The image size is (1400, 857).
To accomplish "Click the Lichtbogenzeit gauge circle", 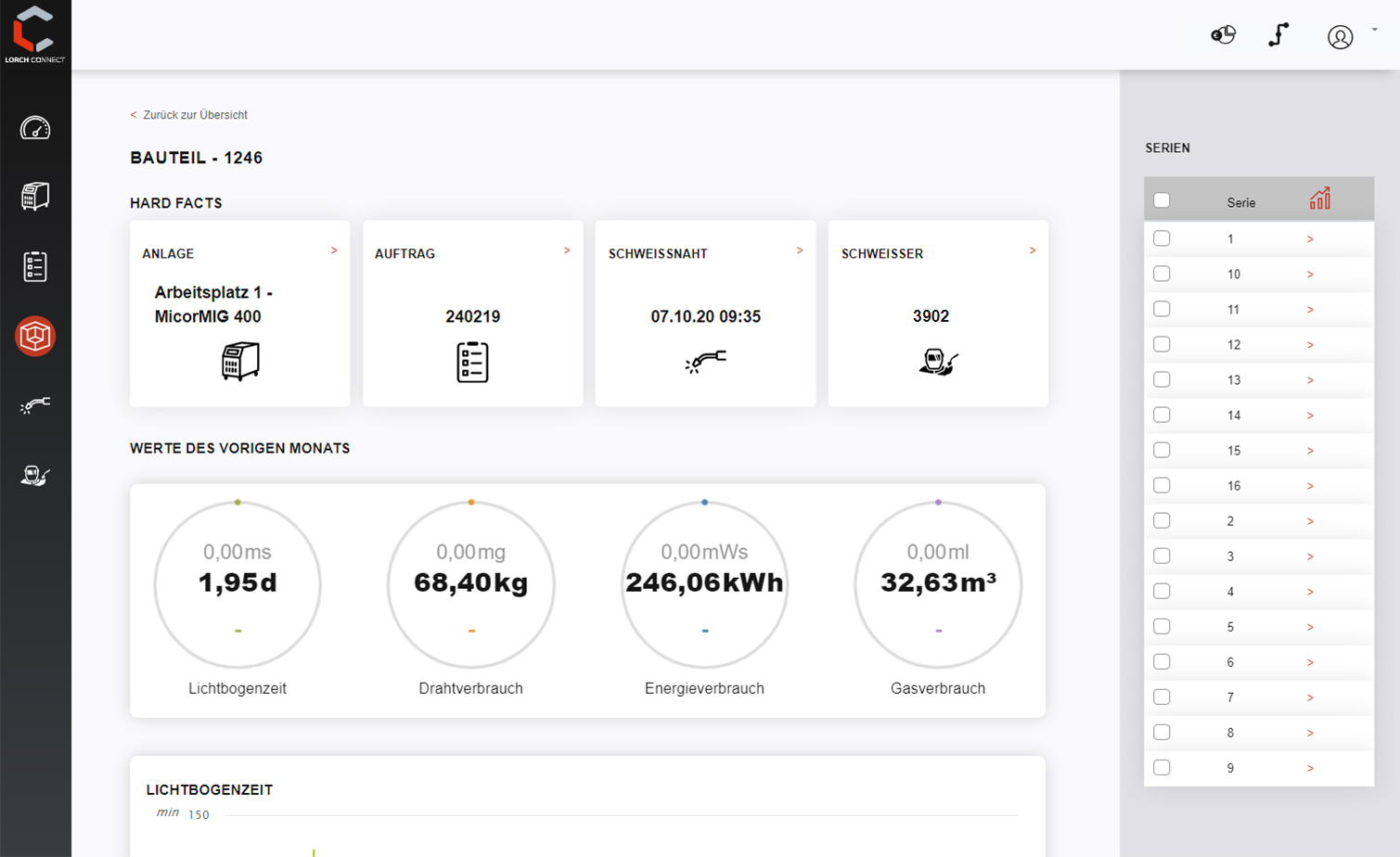I will point(238,584).
